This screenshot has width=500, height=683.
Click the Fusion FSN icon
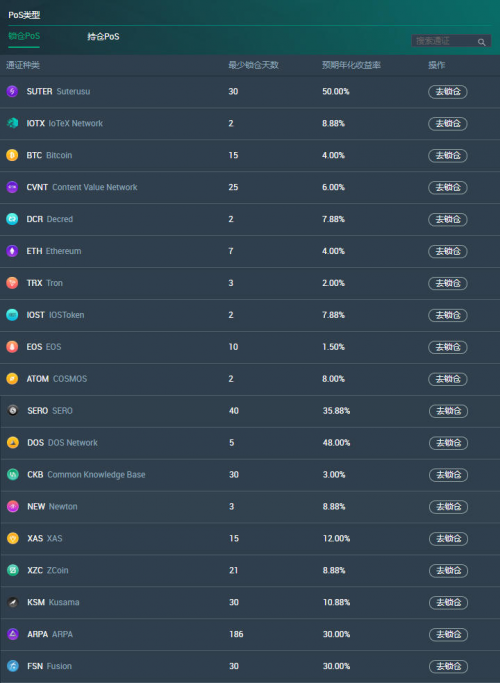pos(13,666)
